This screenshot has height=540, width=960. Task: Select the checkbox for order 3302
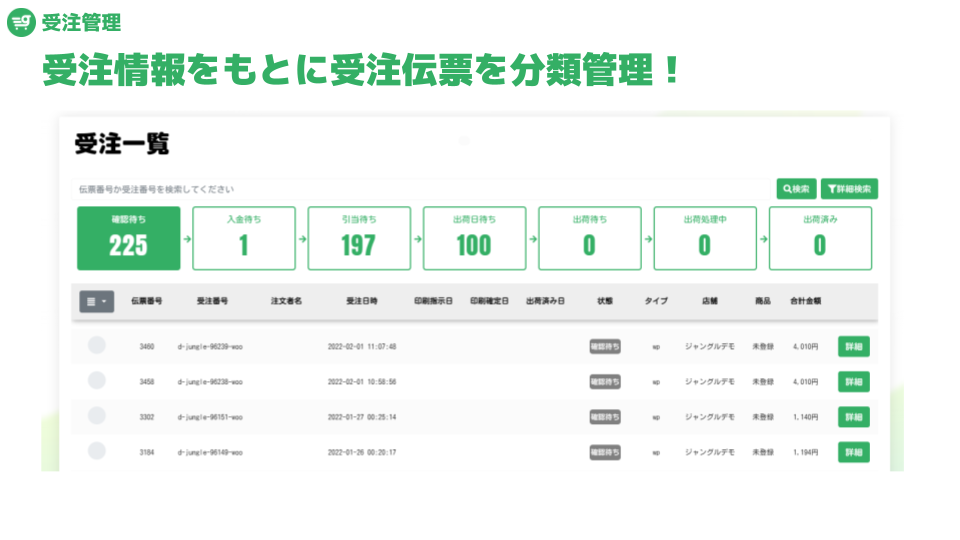tap(97, 416)
